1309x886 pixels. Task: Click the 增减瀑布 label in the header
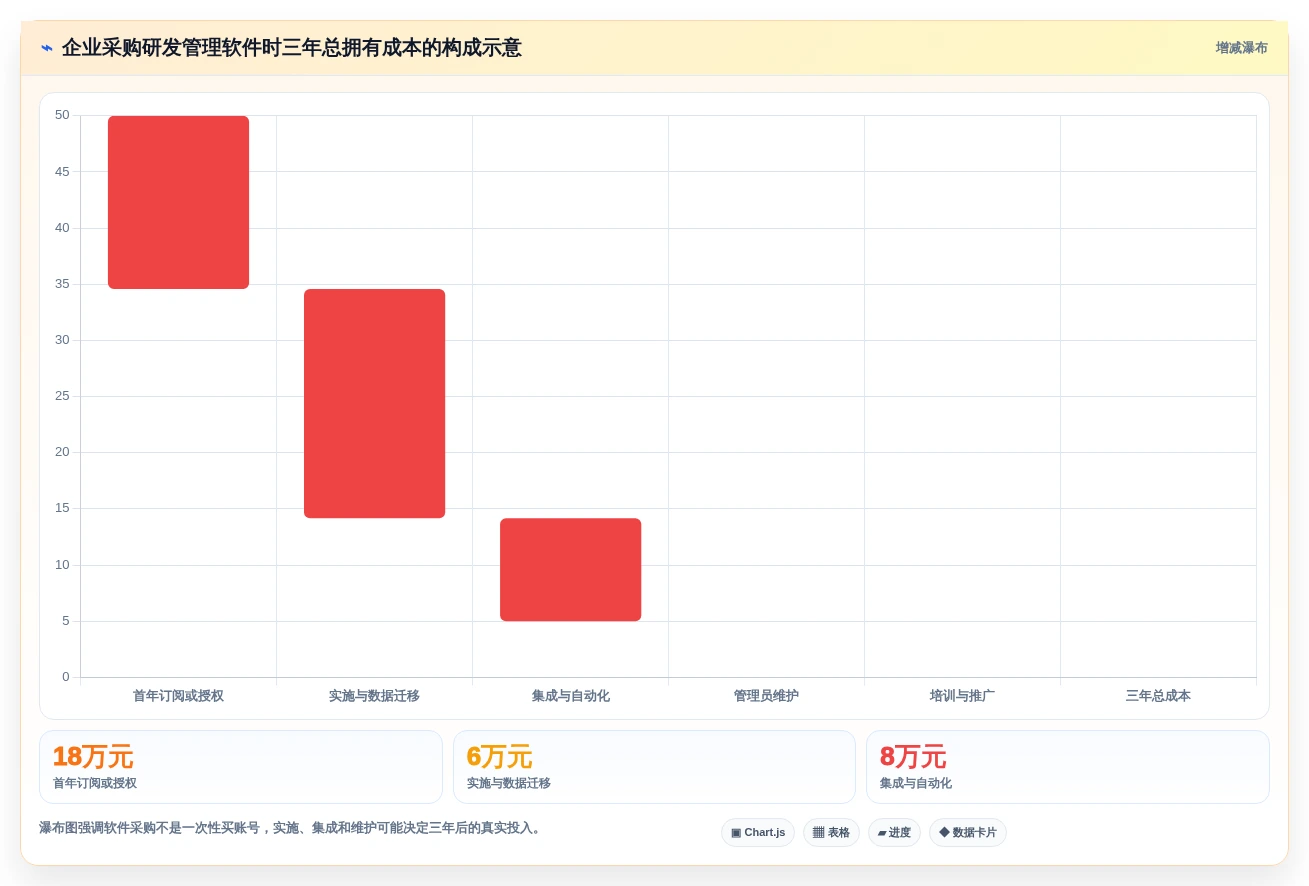pyautogui.click(x=1241, y=48)
